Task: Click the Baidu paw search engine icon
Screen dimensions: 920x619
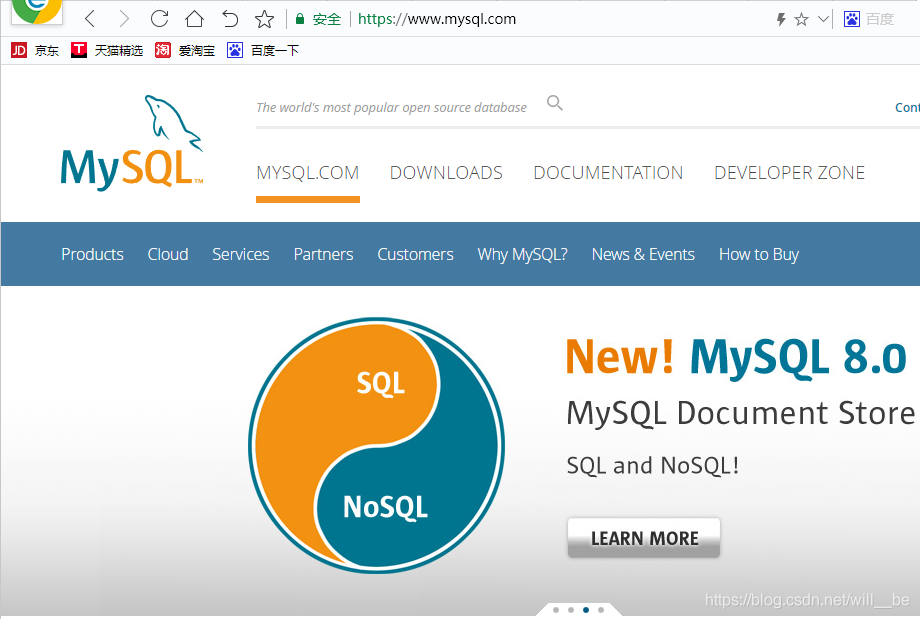Action: [851, 19]
